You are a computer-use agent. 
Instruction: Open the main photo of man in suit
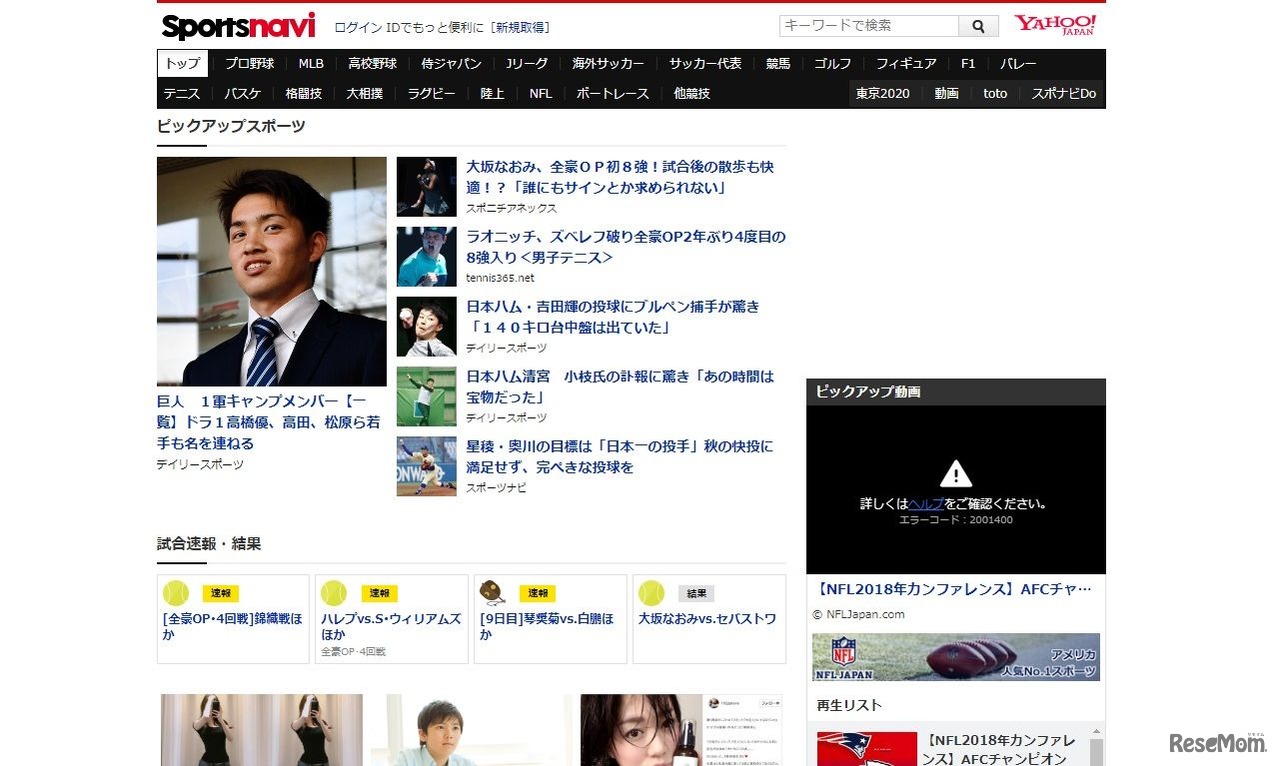272,271
